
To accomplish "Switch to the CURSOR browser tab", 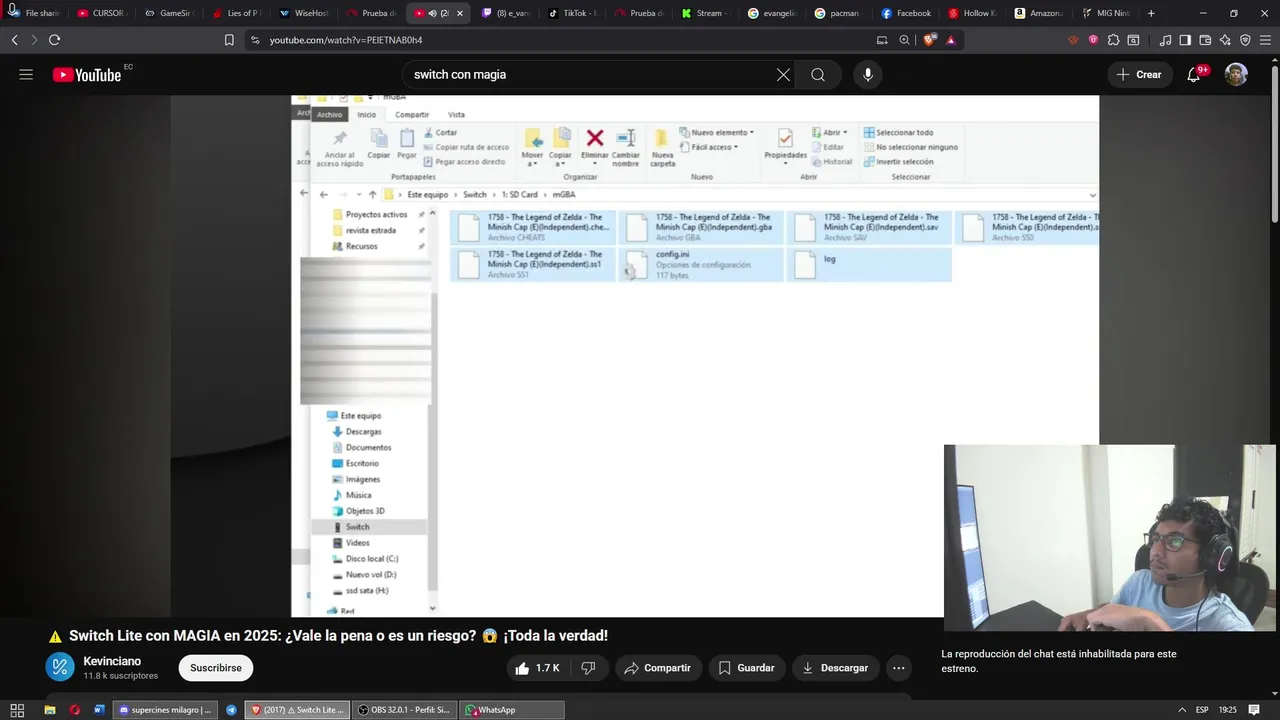I will (101, 13).
